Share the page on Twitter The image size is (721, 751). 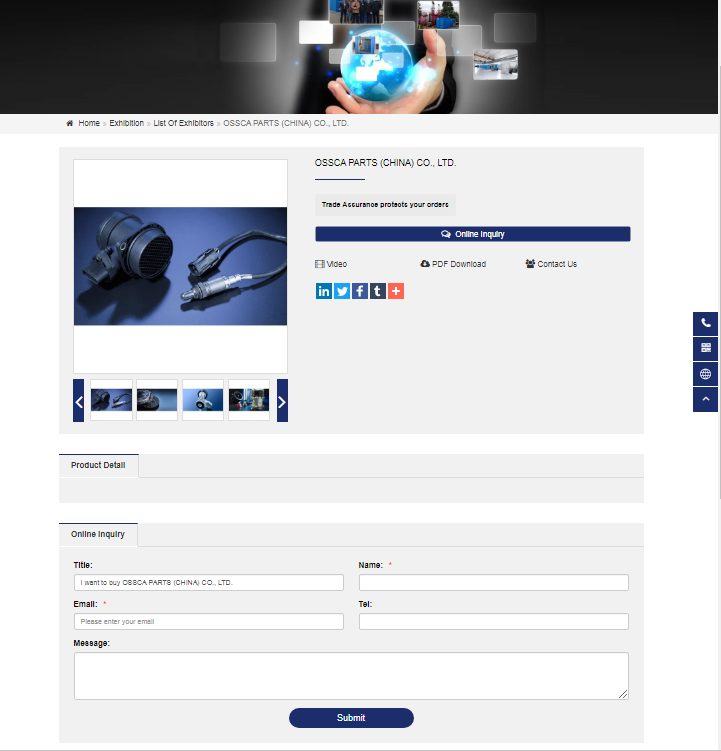[342, 291]
